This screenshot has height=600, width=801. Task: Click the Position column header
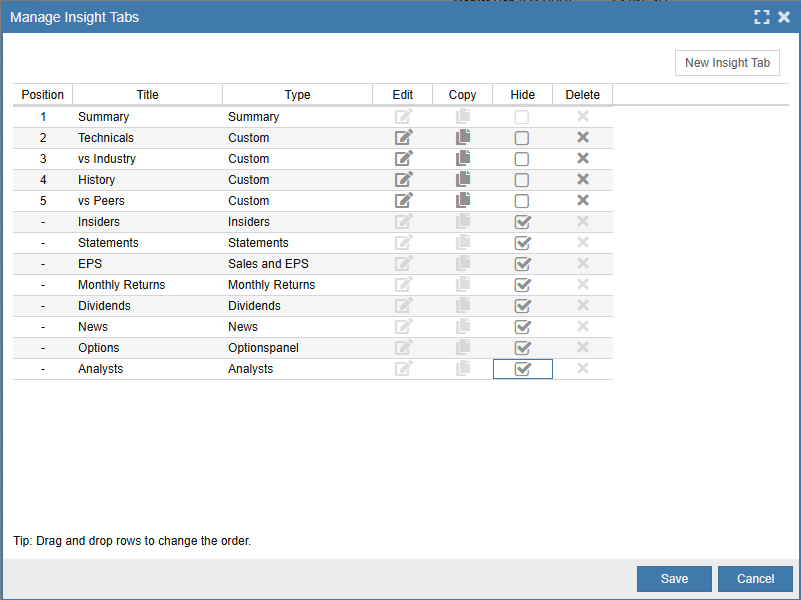tap(43, 95)
